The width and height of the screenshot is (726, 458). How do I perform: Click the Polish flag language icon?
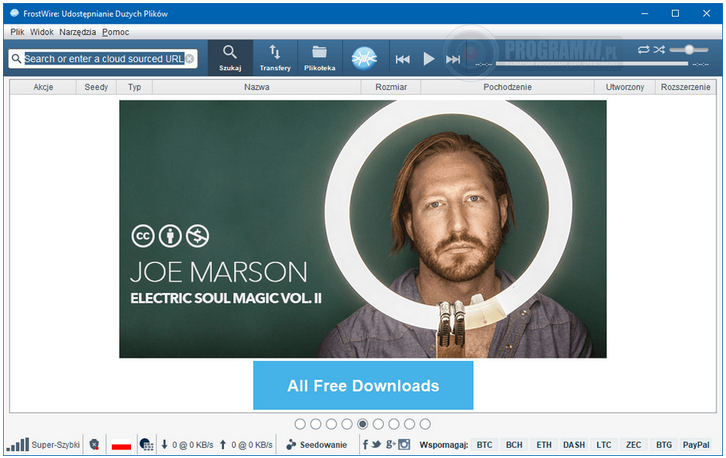click(x=121, y=445)
